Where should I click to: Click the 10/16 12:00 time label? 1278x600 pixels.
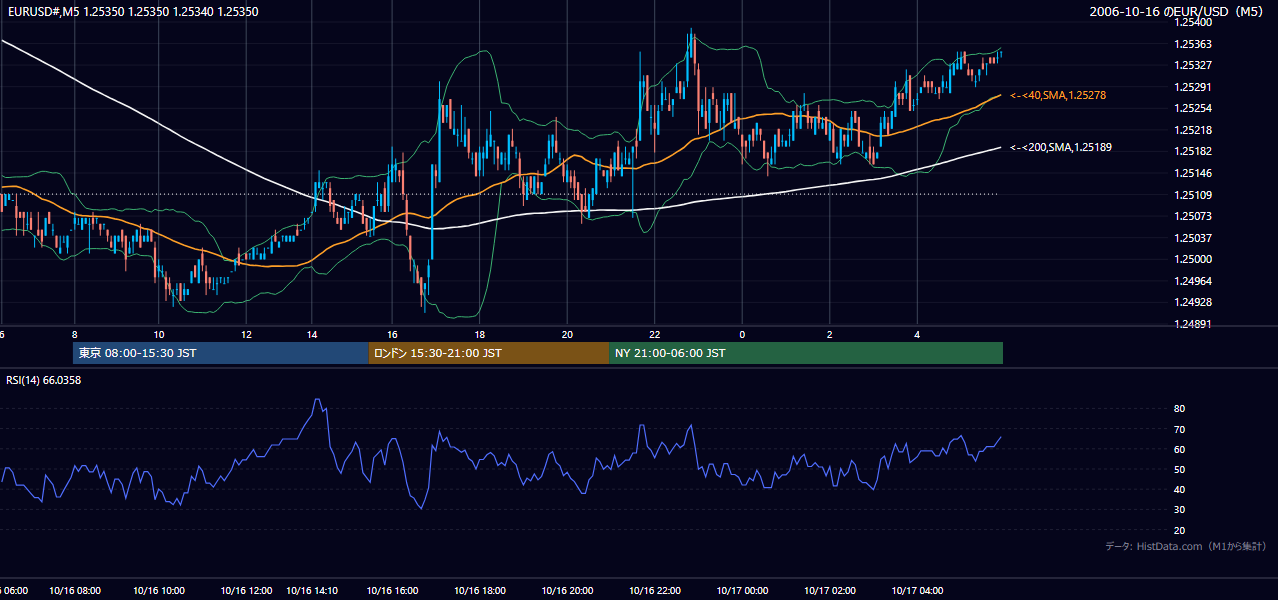pyautogui.click(x=247, y=590)
